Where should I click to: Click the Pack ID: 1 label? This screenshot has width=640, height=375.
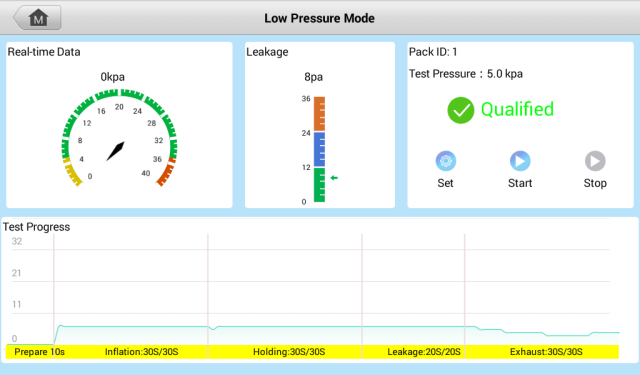click(x=433, y=52)
